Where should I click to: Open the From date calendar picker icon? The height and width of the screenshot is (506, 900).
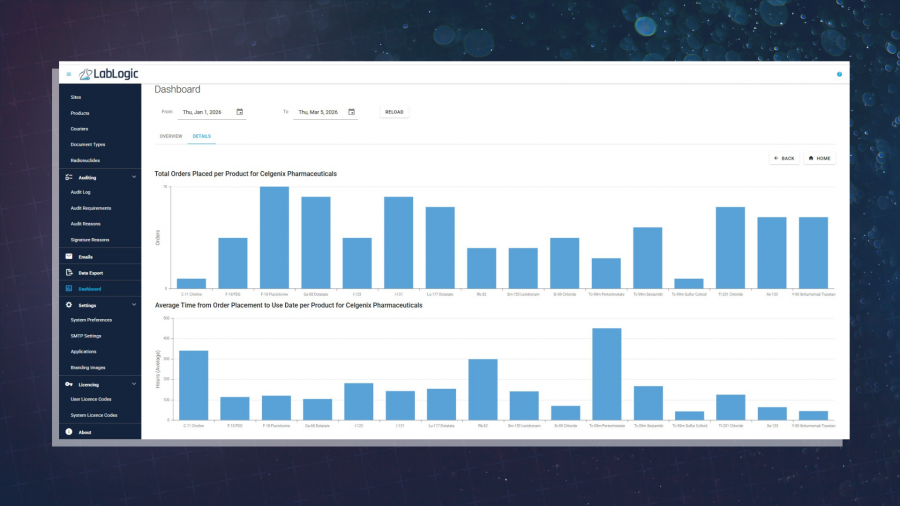click(x=240, y=112)
